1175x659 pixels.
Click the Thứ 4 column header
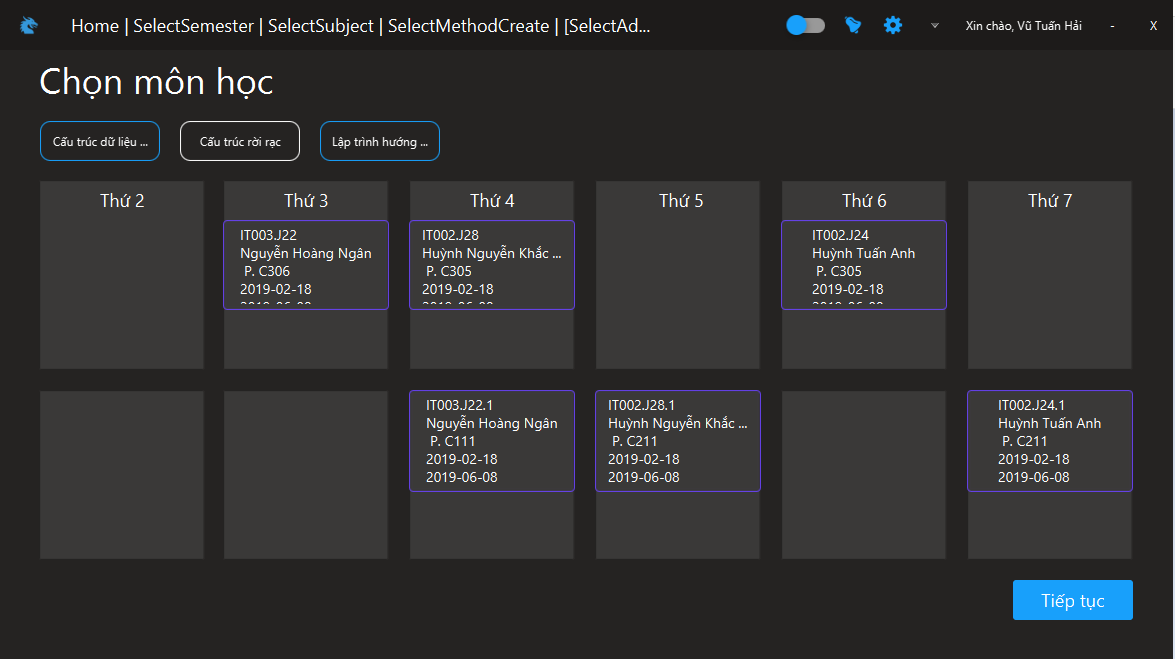click(x=492, y=200)
